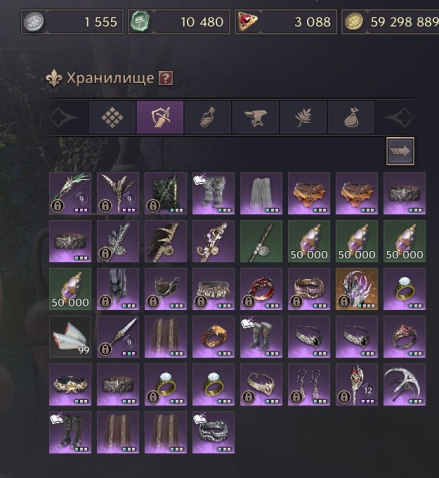Click the arrow transfer button

point(400,151)
